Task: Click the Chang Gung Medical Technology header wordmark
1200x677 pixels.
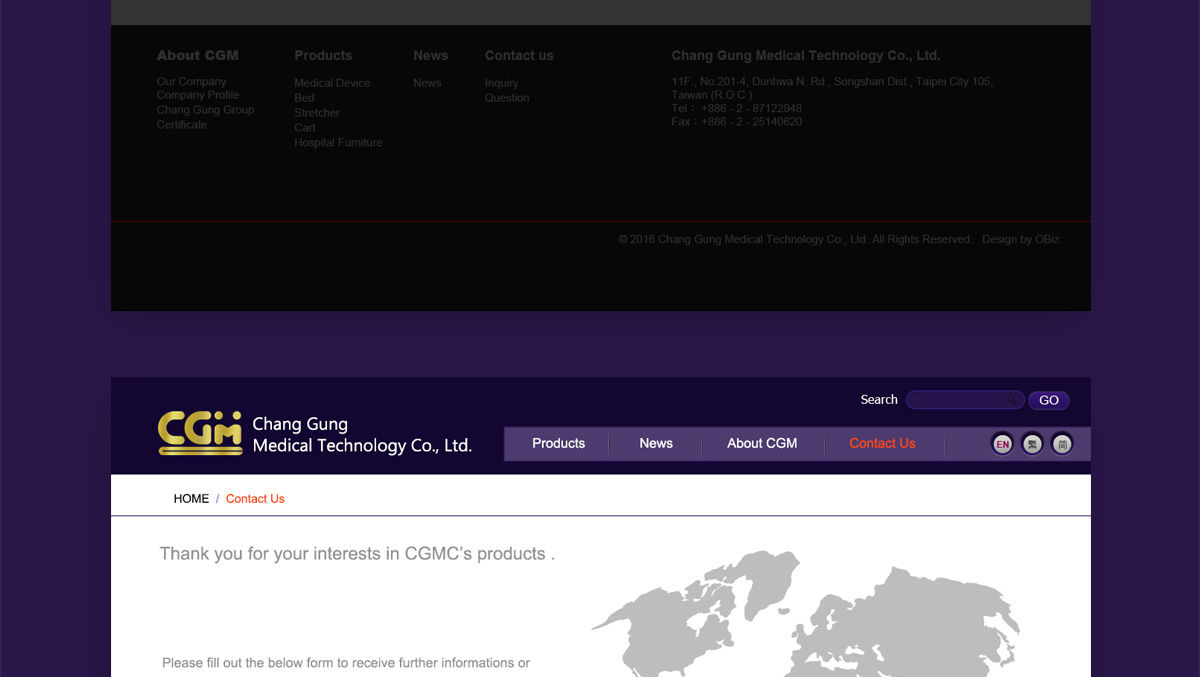Action: pos(362,435)
